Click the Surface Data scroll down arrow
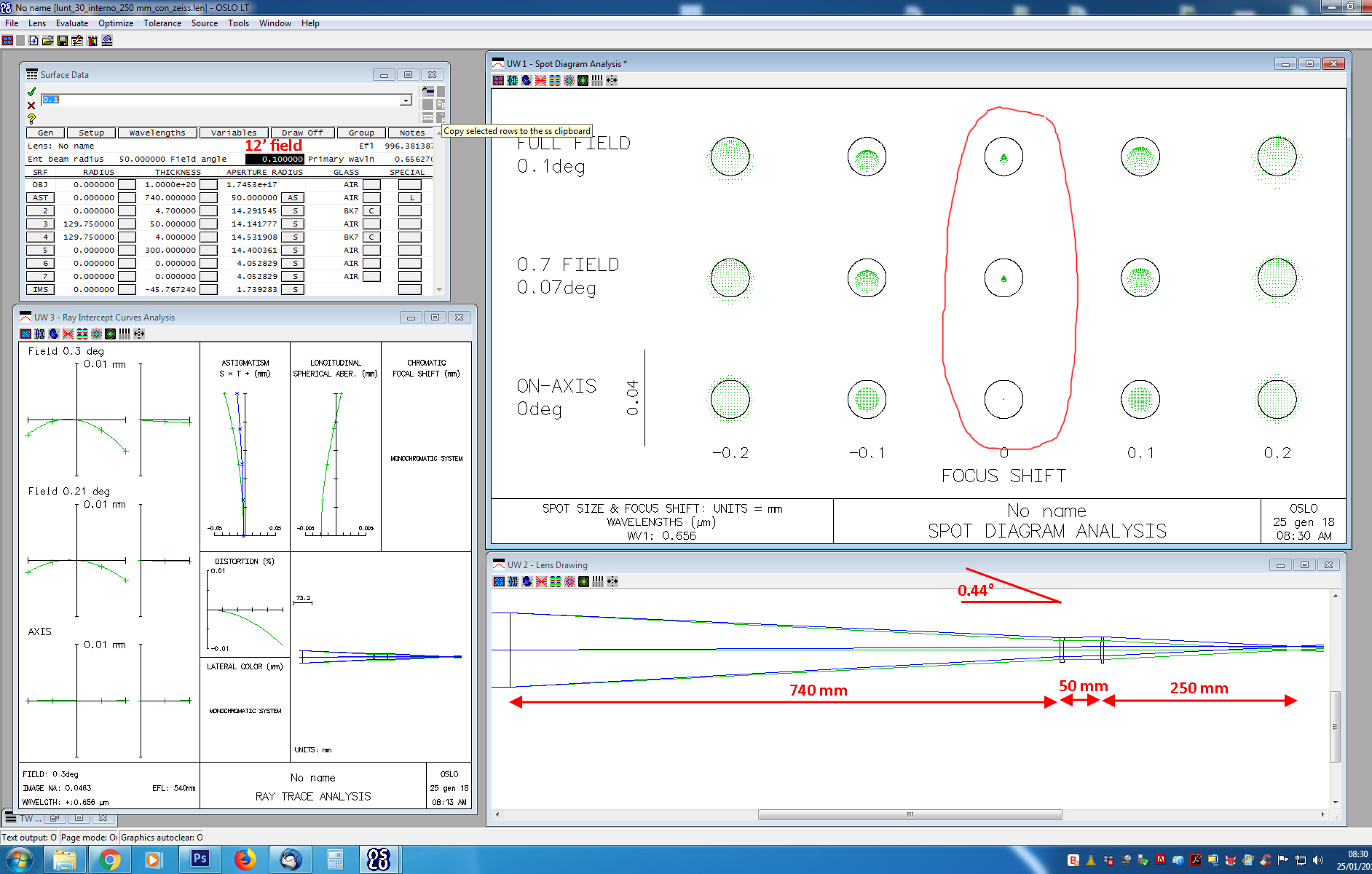Screen dimensions: 1372x874 (439, 290)
